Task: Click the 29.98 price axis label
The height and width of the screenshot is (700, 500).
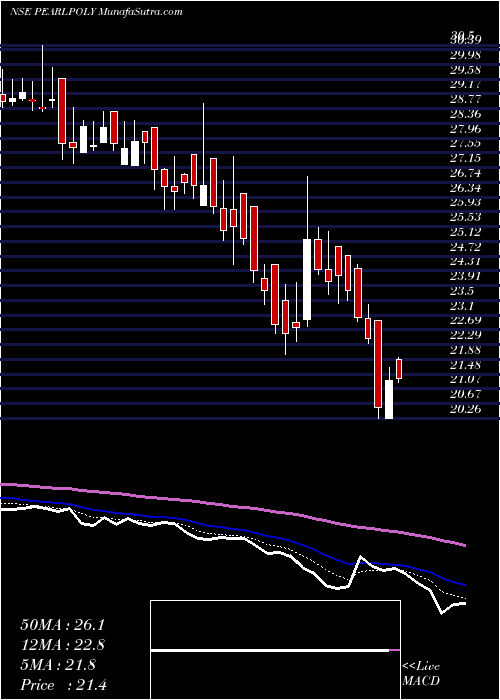Action: (466, 55)
